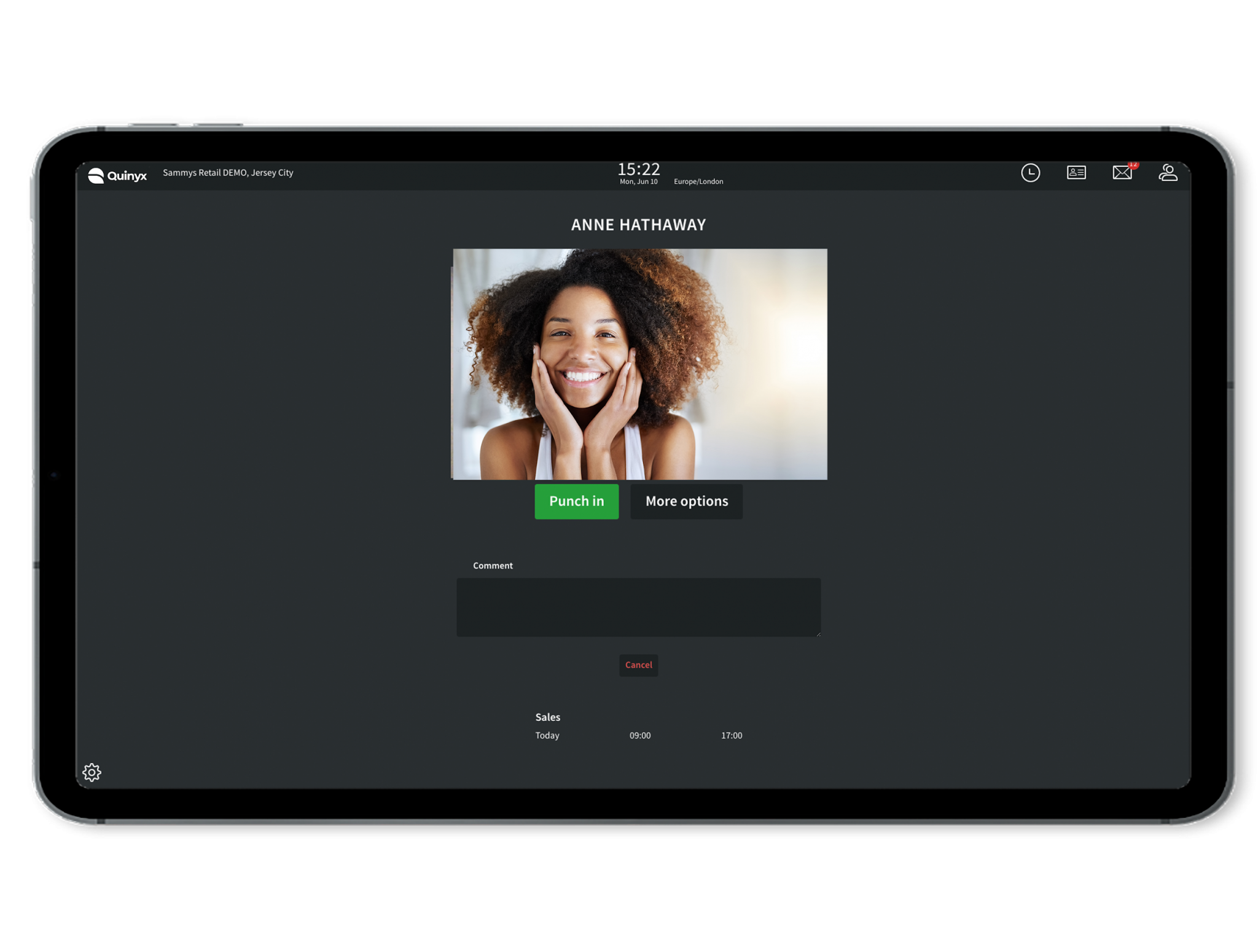The width and height of the screenshot is (1258, 952).
Task: Click the 15:22 clock display
Action: click(638, 169)
